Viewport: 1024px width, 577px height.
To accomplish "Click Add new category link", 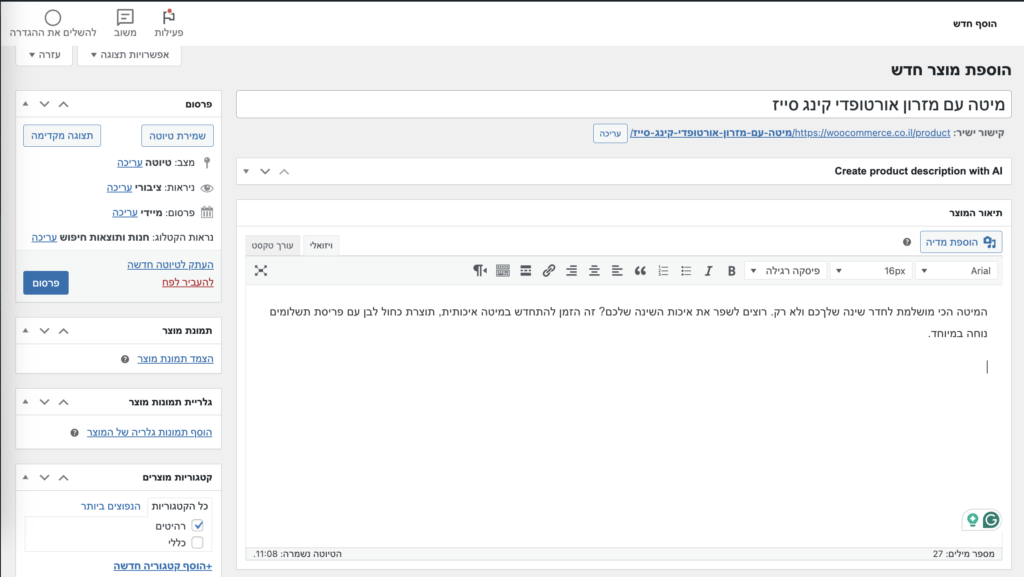I will pyautogui.click(x=163, y=566).
